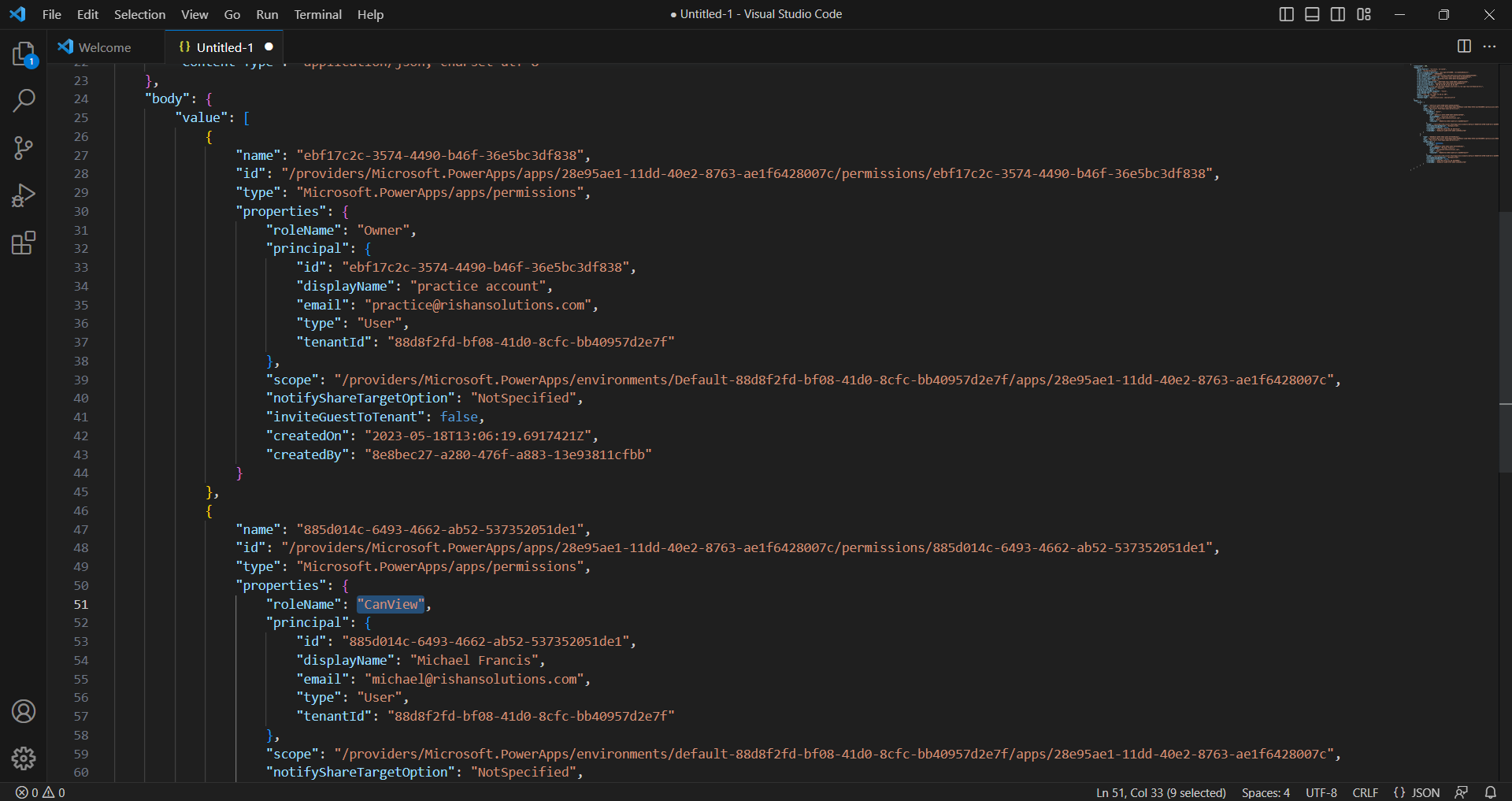Open the Accounts menu icon

tap(24, 711)
